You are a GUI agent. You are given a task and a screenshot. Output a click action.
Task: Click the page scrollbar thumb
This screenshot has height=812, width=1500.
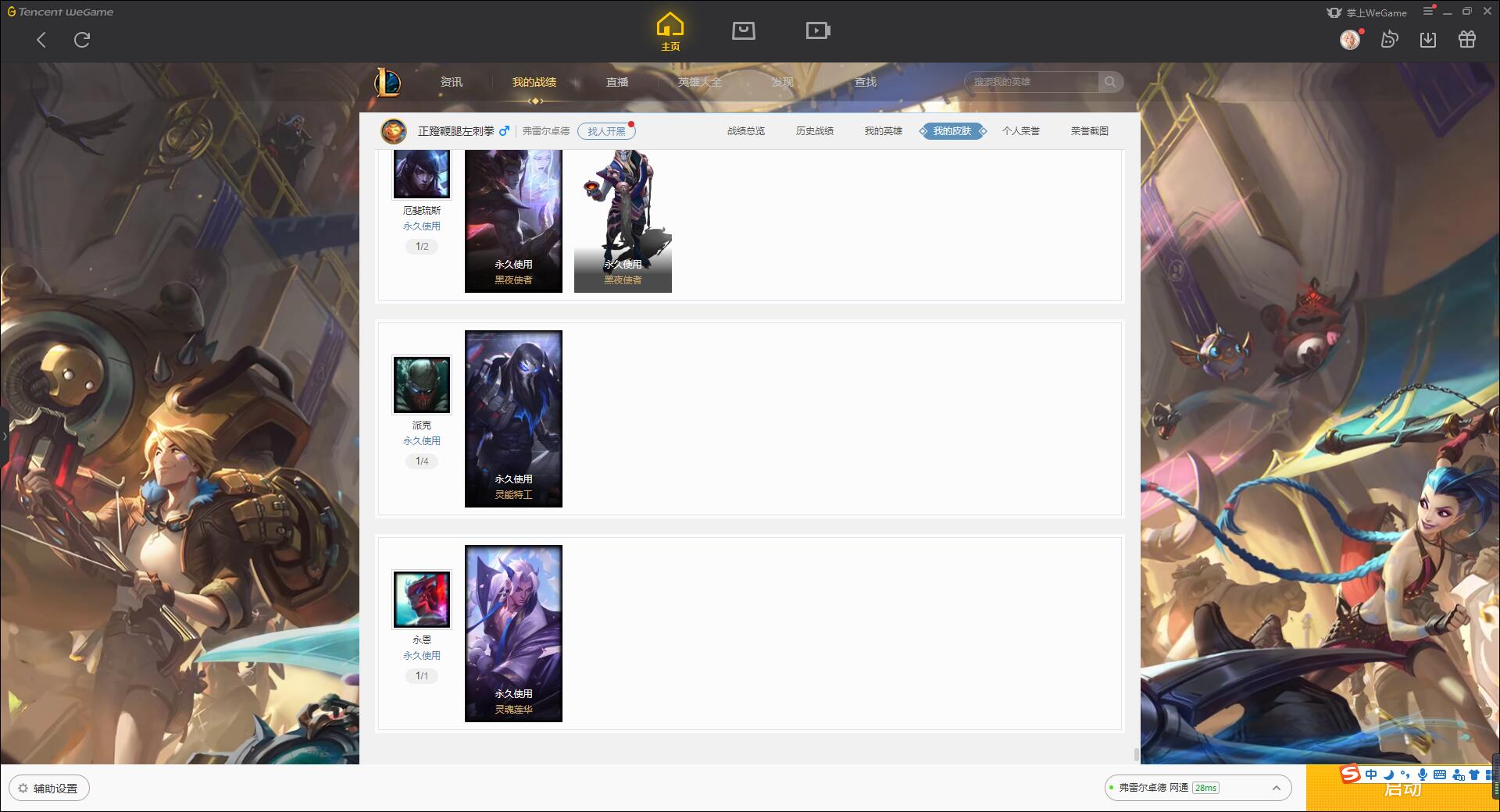[x=1136, y=754]
